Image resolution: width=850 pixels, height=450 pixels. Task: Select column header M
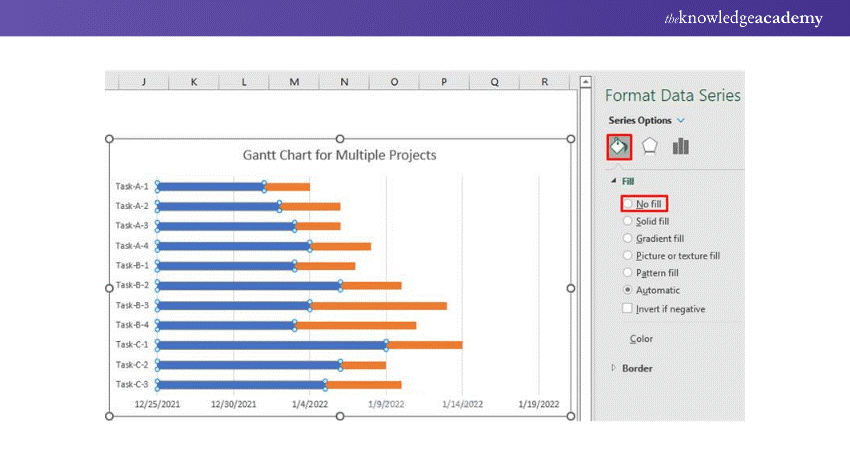(x=294, y=81)
